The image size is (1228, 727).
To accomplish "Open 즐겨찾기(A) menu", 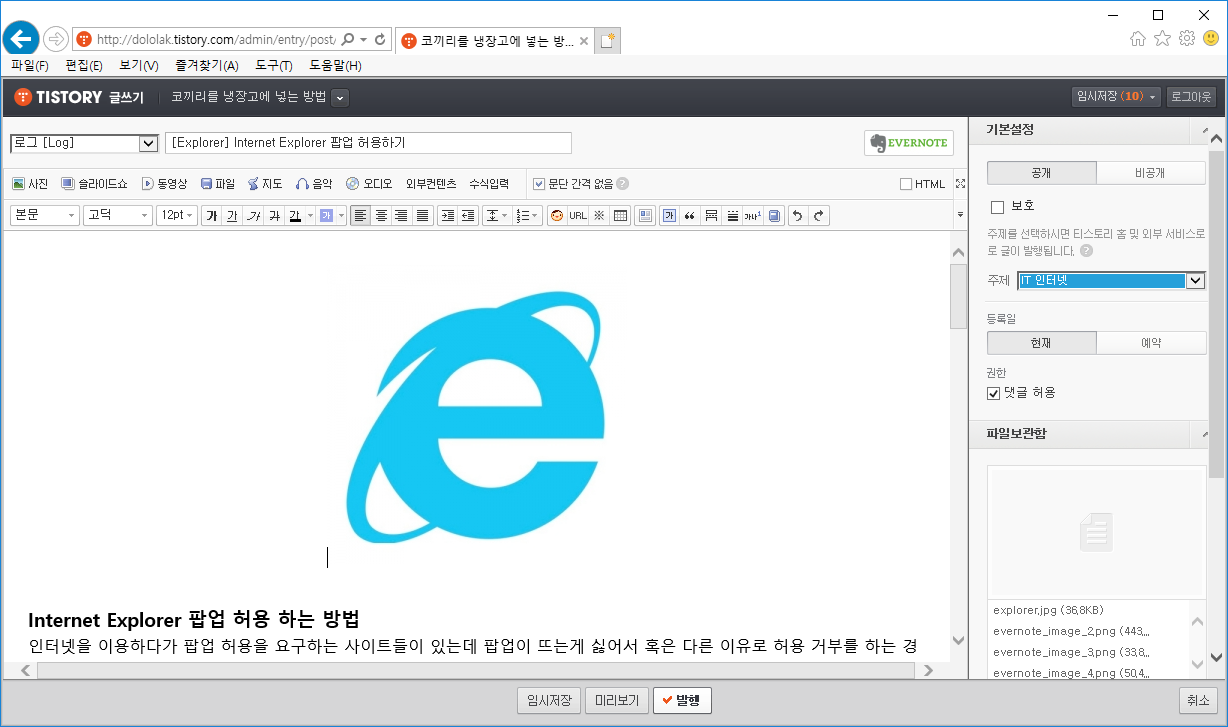I will coord(206,66).
